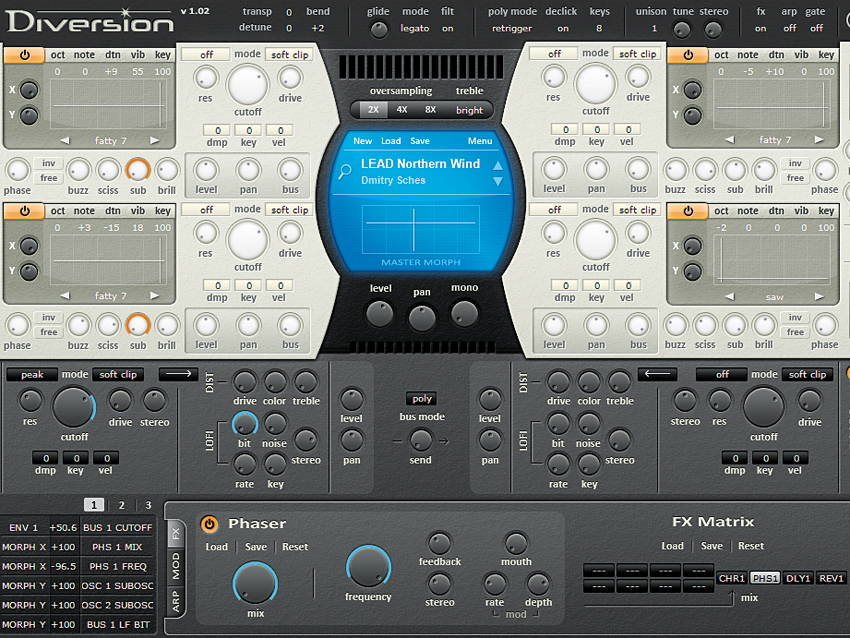Click filter 1 dmp value field
850x638 pixels.
217,131
